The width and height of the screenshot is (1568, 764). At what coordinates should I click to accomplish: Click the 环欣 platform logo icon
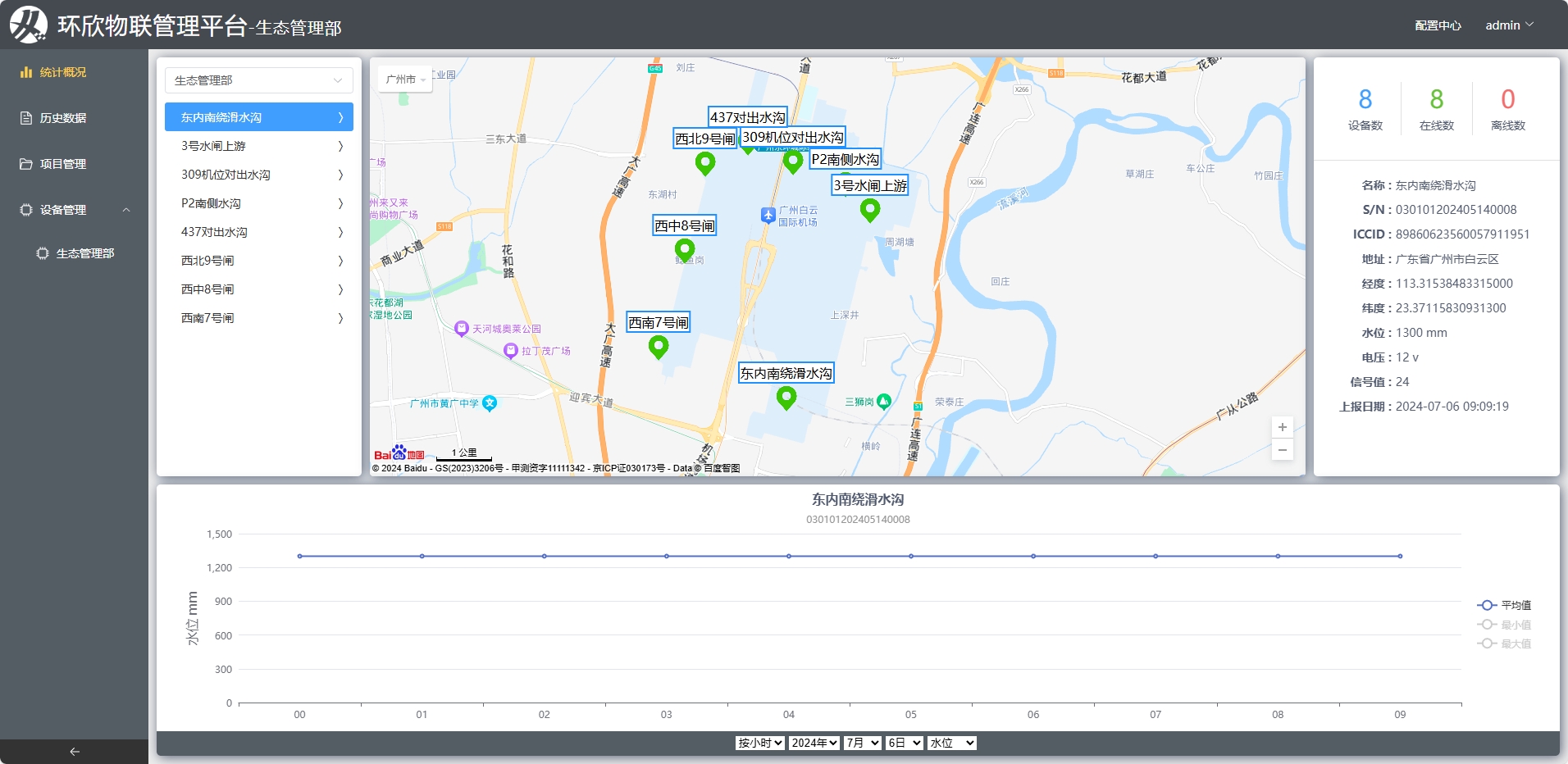pos(29,25)
